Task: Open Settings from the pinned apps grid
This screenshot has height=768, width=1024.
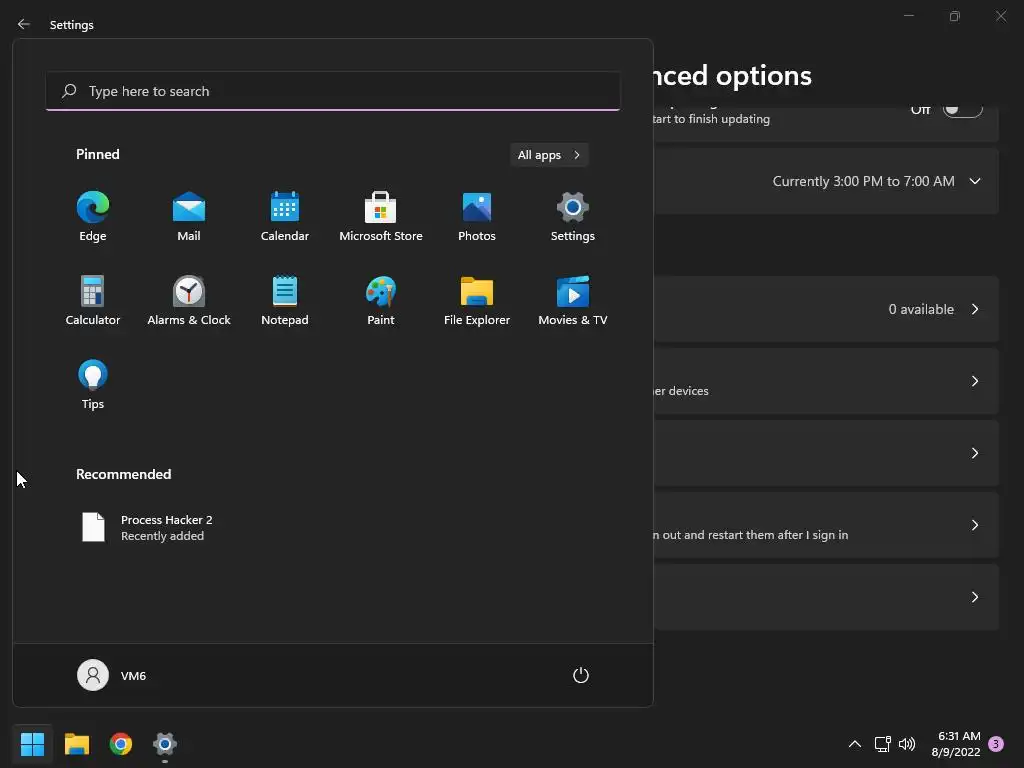Action: pyautogui.click(x=573, y=217)
